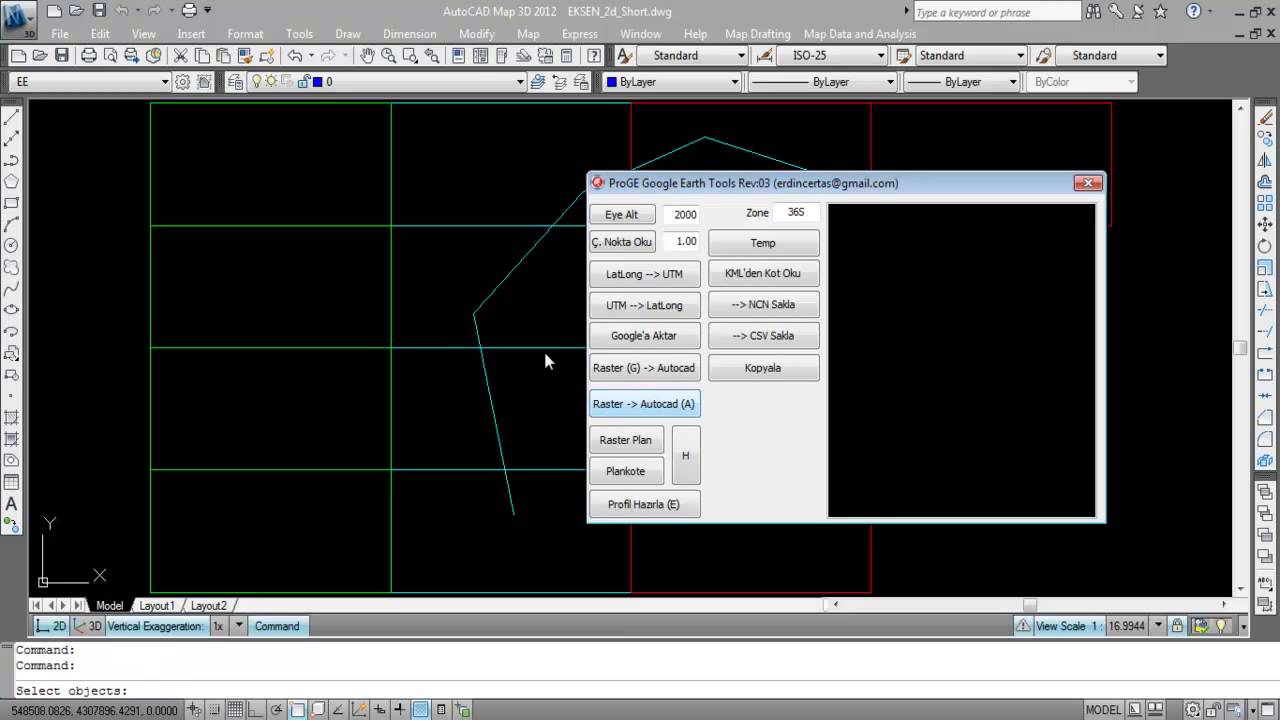Click the QuickCalc calculator icon
The width and height of the screenshot is (1280, 720).
pos(567,56)
